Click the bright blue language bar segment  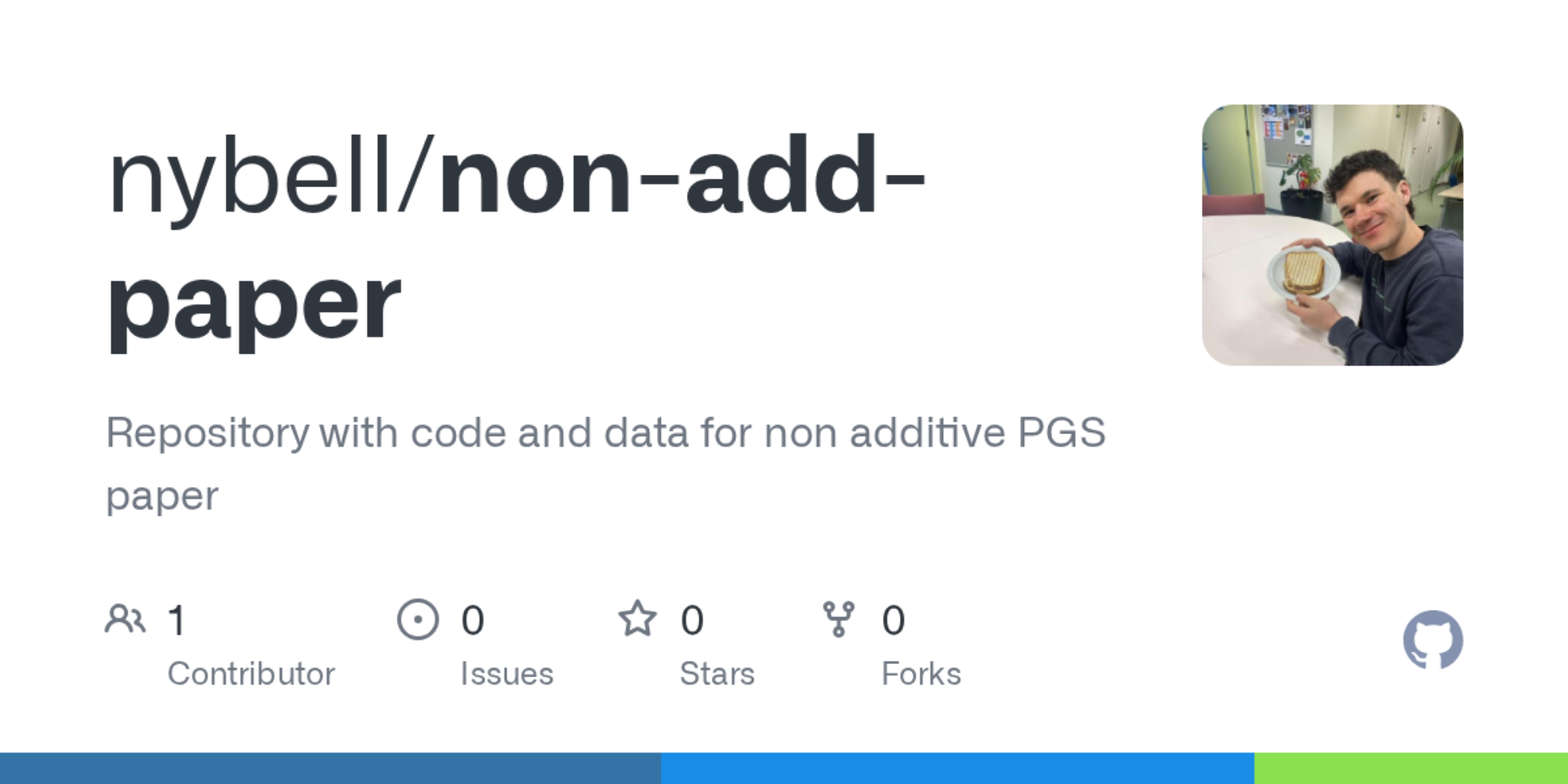(956, 768)
